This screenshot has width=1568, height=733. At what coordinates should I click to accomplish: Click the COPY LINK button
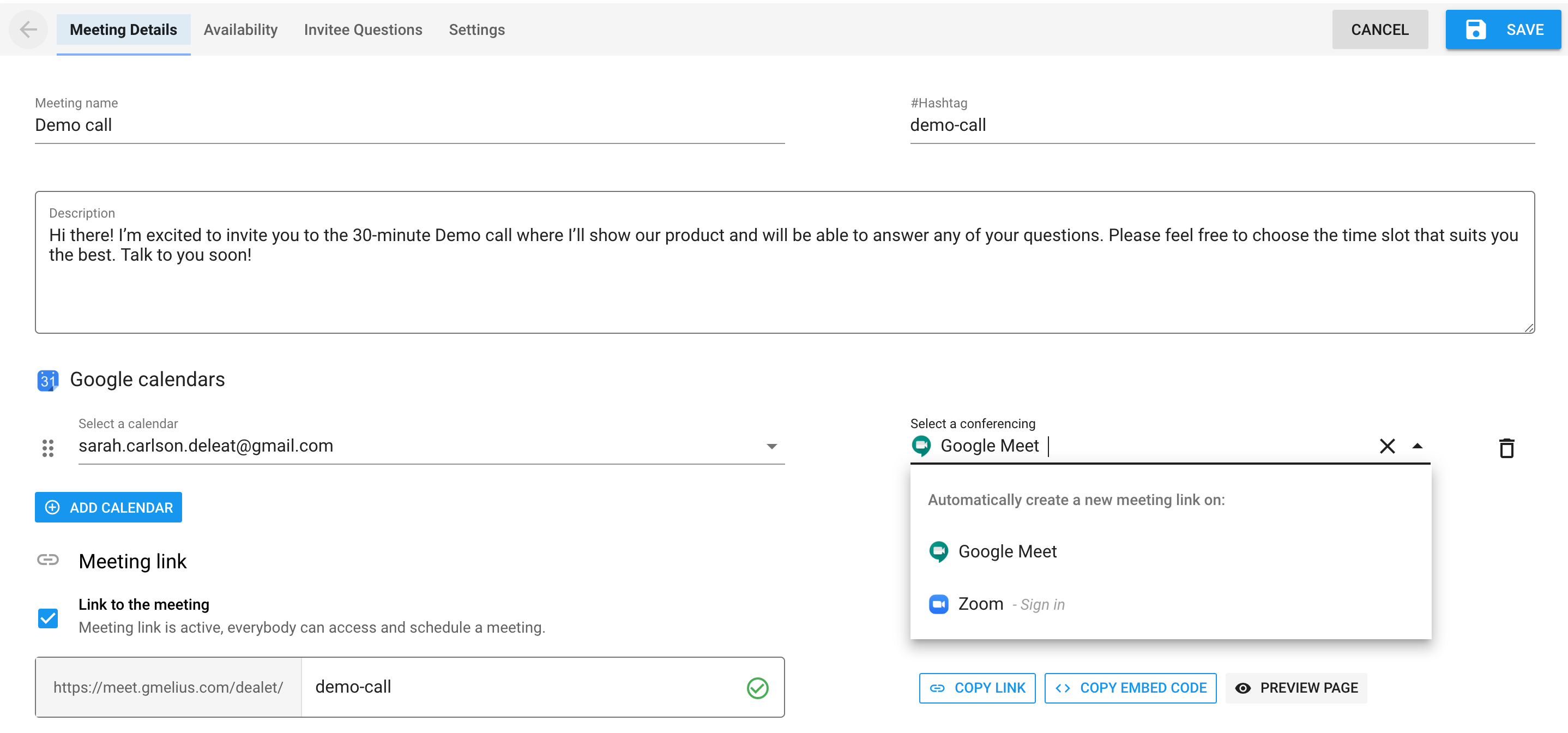pyautogui.click(x=977, y=688)
